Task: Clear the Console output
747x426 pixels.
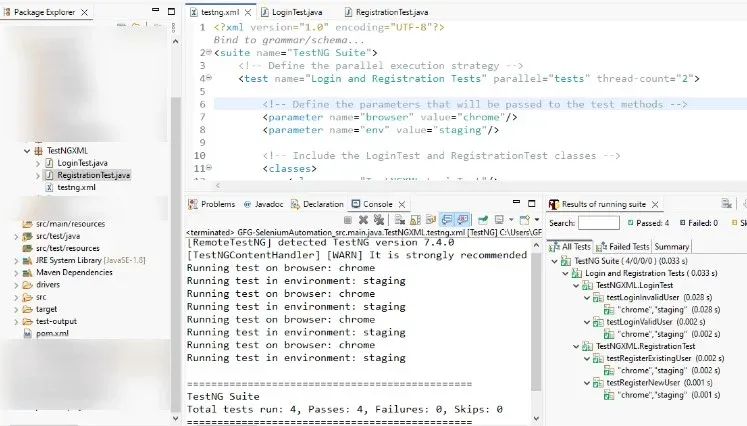Action: click(x=400, y=220)
